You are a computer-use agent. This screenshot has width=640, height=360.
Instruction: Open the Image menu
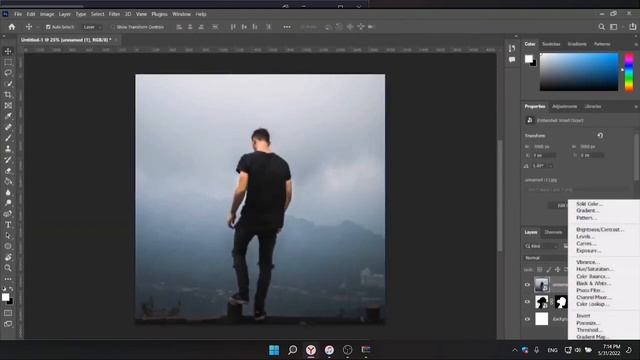pyautogui.click(x=47, y=14)
